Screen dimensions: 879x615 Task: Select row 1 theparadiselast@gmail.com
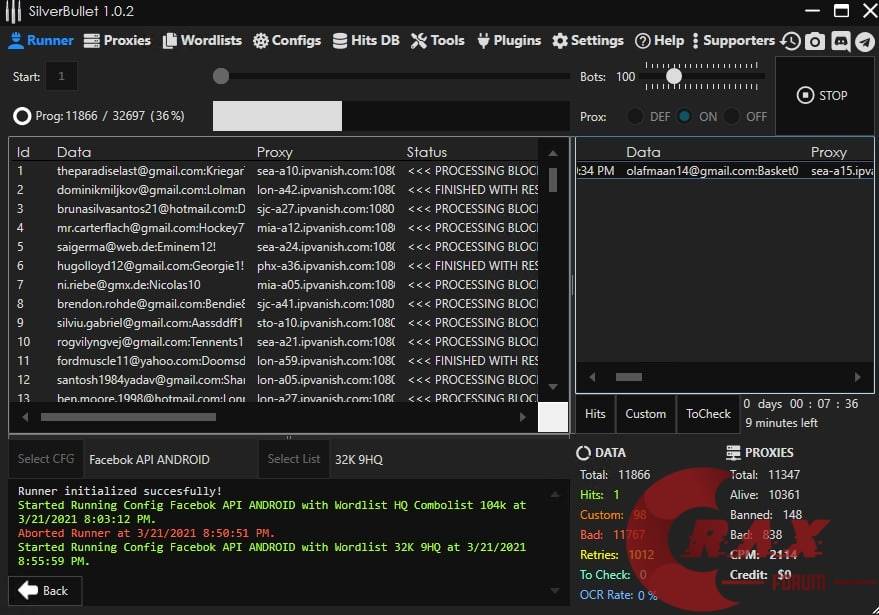[x=275, y=170]
